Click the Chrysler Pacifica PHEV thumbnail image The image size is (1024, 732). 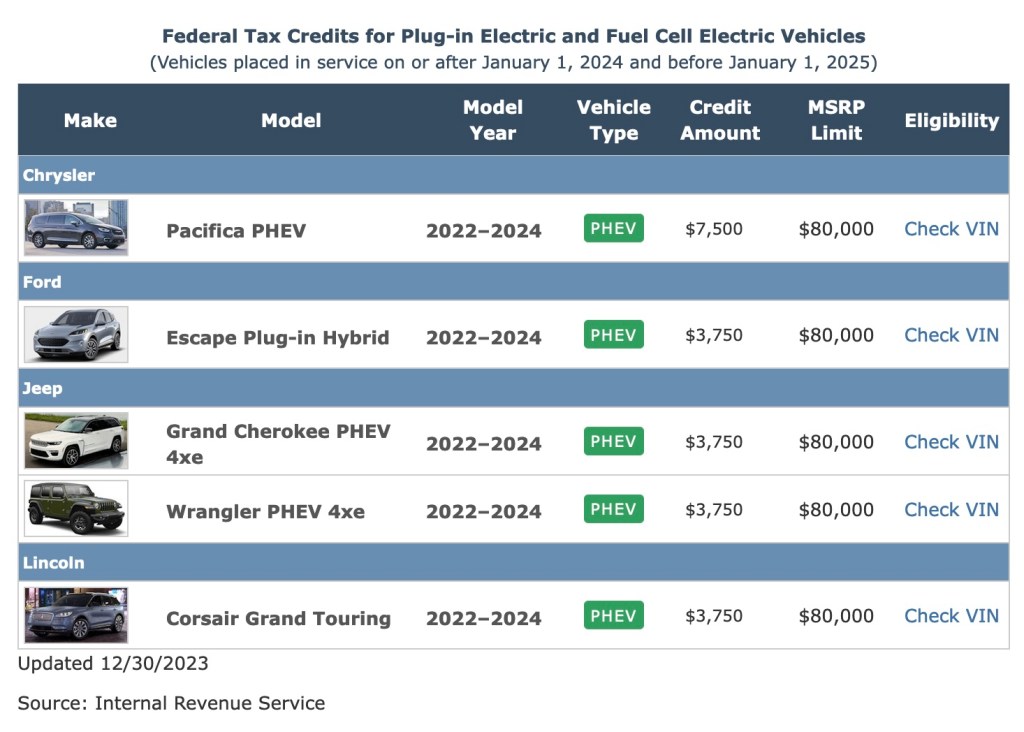click(76, 228)
